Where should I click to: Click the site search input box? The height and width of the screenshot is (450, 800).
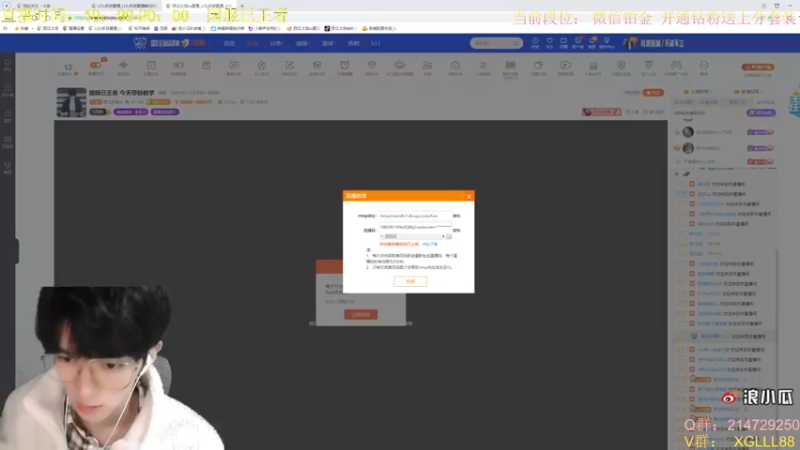tap(491, 43)
